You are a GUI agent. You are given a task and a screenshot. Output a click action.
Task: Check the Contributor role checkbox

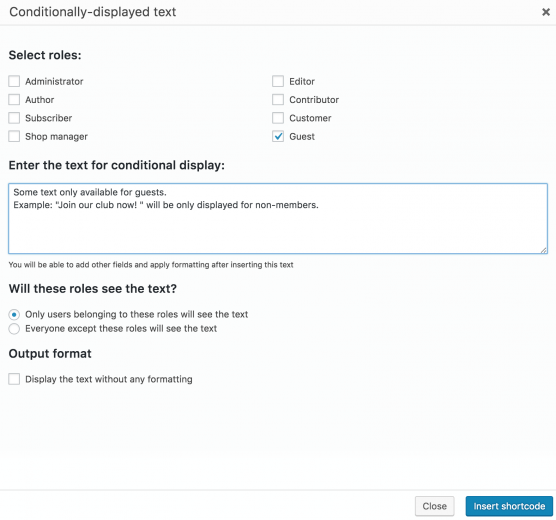278,100
